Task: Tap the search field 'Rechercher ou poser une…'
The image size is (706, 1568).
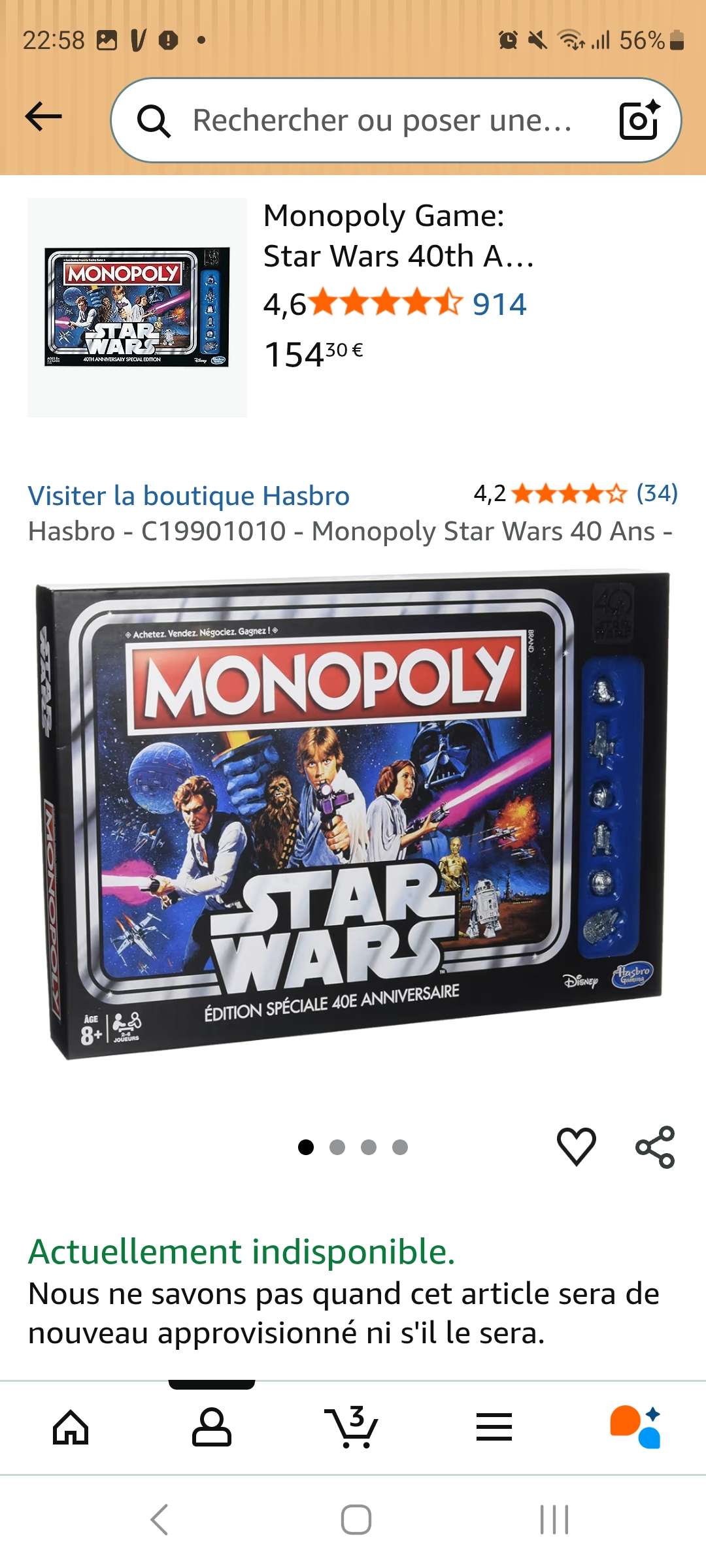Action: [x=382, y=121]
